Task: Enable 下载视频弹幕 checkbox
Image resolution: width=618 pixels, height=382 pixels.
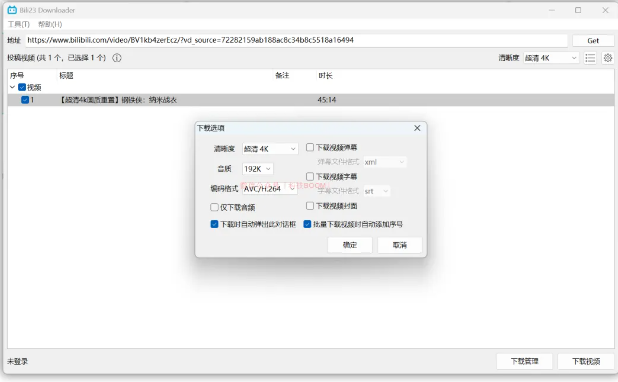Action: (x=310, y=147)
